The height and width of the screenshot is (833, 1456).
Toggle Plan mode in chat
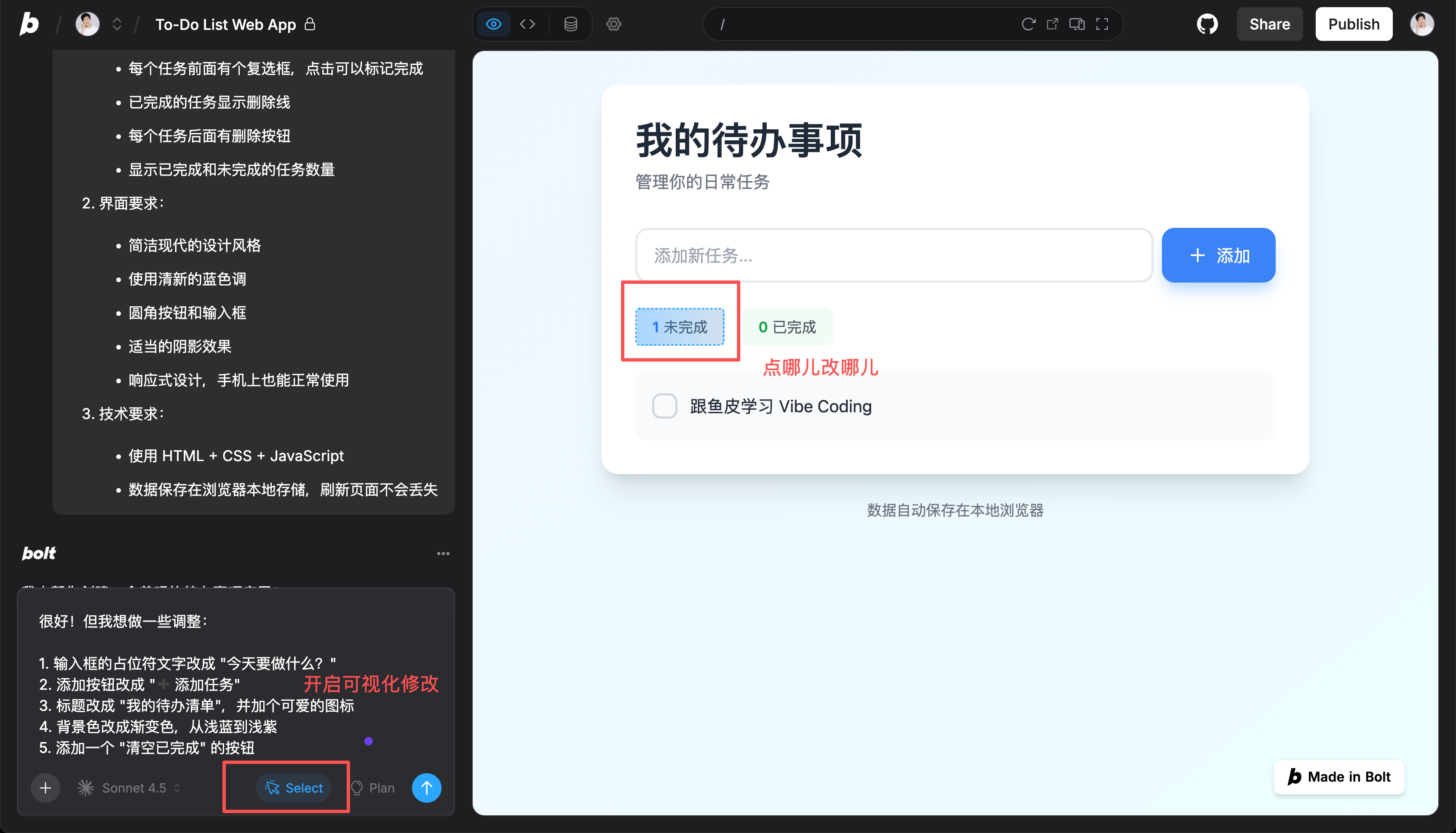(x=373, y=788)
